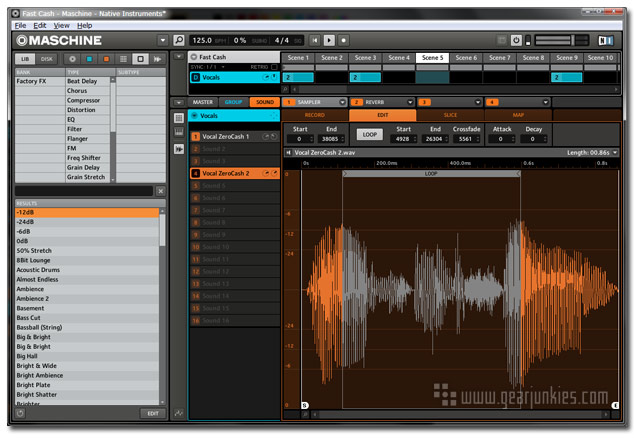Viewport: 634px width, 438px height.
Task: Toggle solo icon on Vocal ZeroCash 1
Action: (x=274, y=137)
